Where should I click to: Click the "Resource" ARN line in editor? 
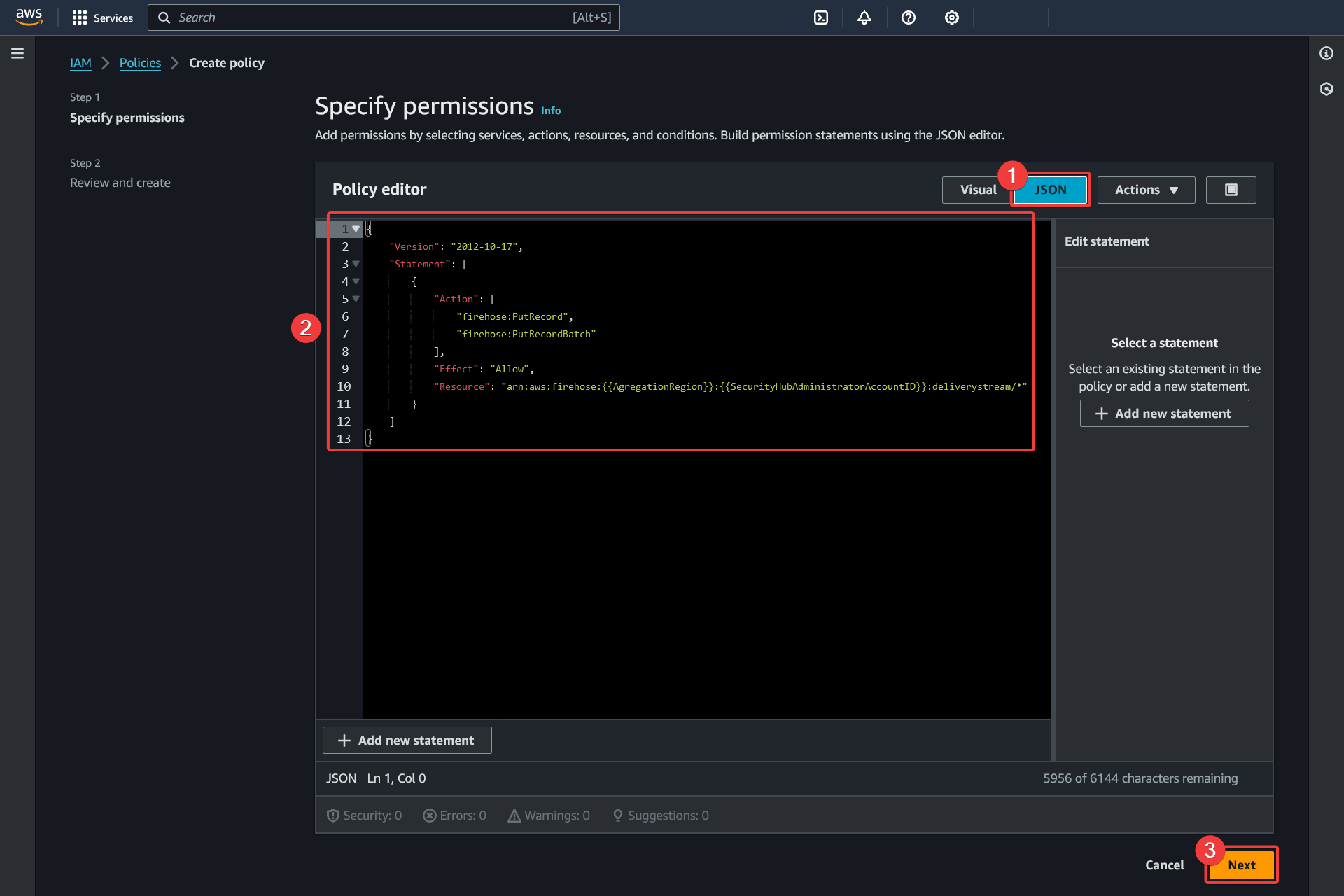pos(730,386)
